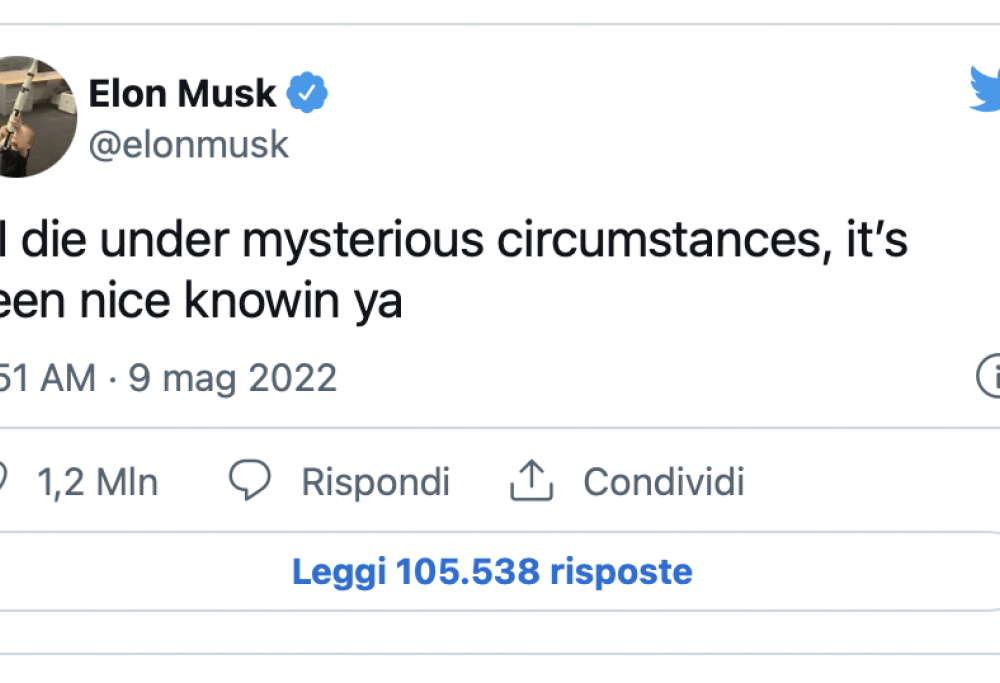1000x683 pixels.
Task: Select the reply speech bubble icon
Action: point(250,480)
